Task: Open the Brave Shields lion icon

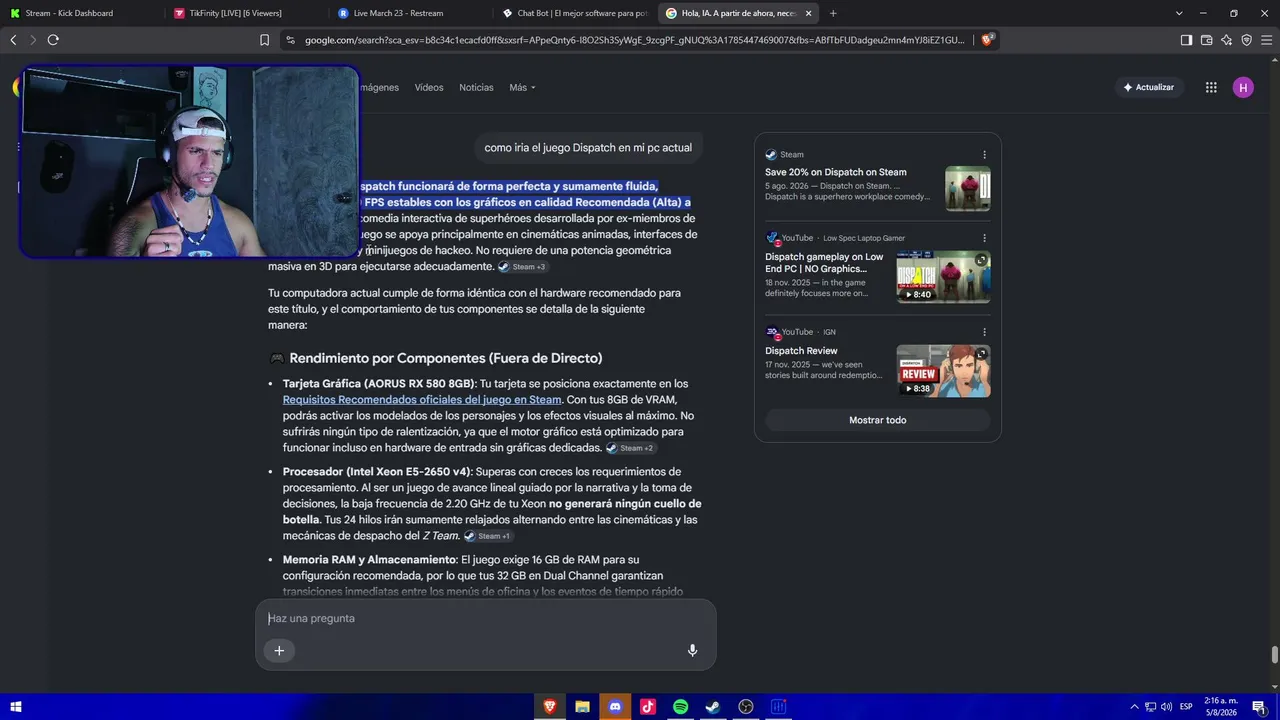Action: 987,40
